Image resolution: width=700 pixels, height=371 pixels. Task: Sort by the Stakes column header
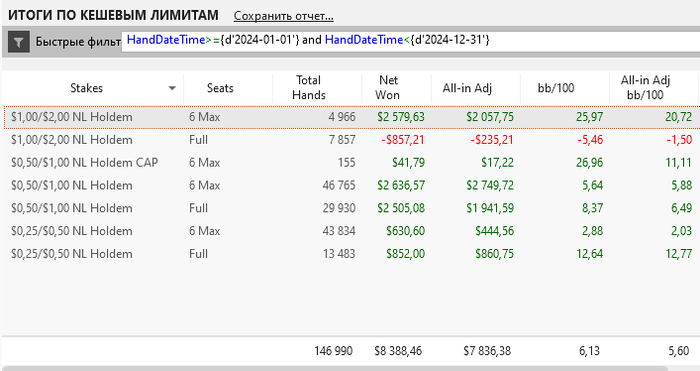pyautogui.click(x=87, y=88)
